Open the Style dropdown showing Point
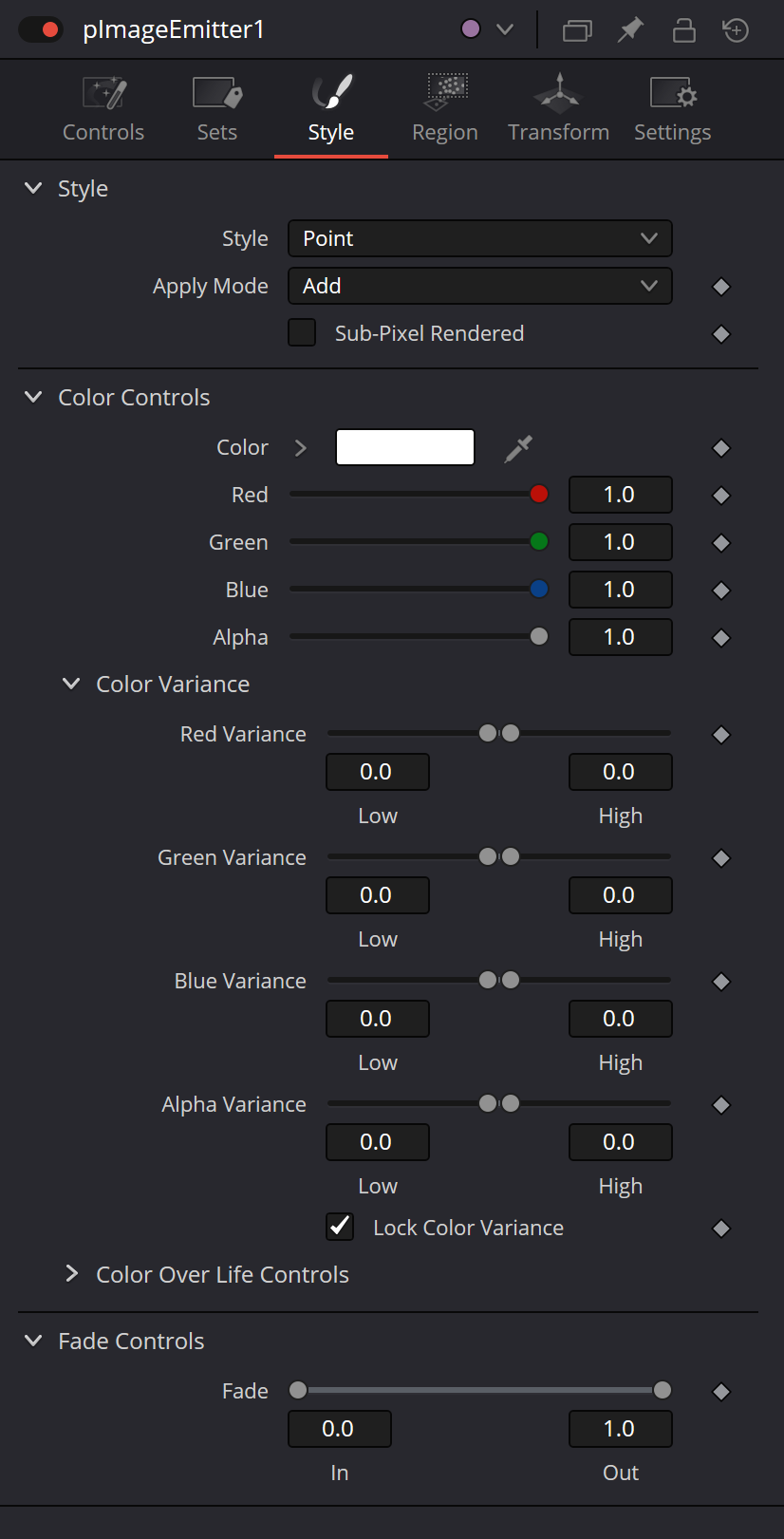 tap(480, 238)
